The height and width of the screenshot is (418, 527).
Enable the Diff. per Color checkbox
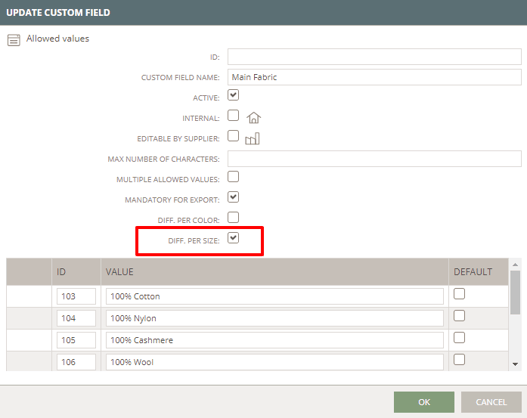[233, 217]
